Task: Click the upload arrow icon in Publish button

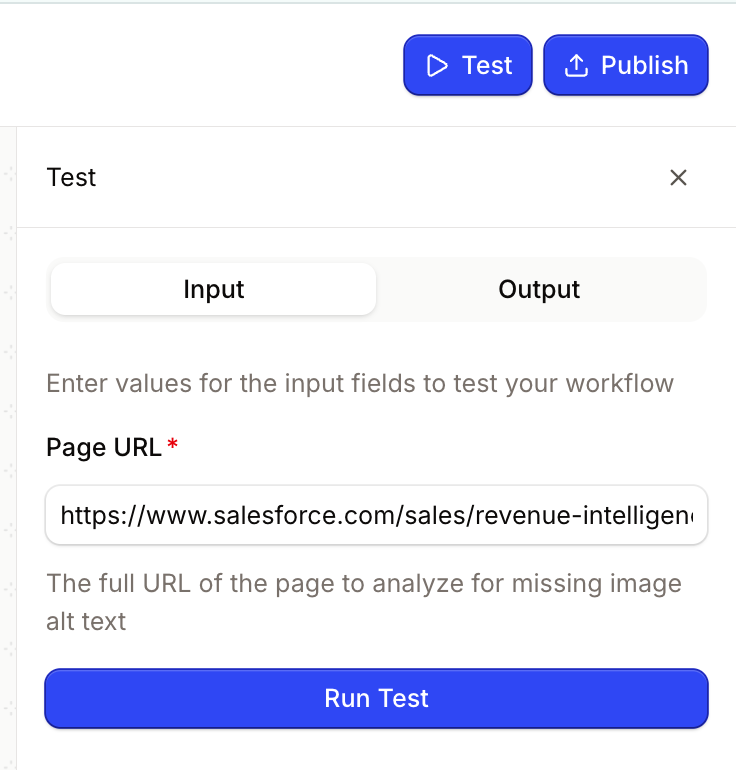Action: coord(576,65)
